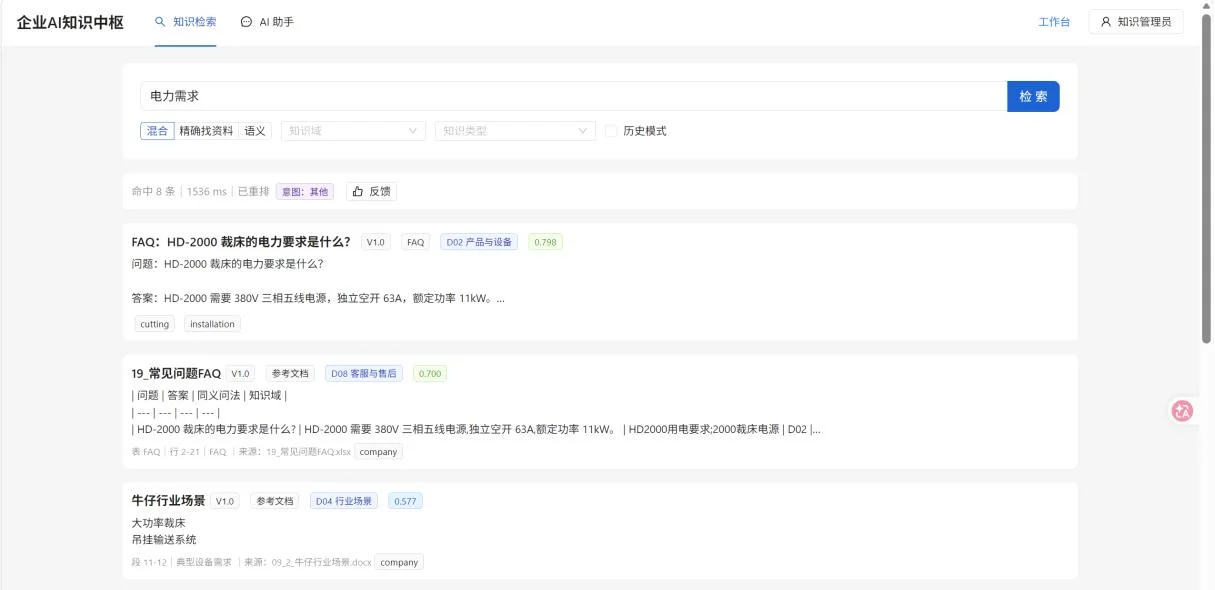The image size is (1215, 590).
Task: Click the blue 检索 button
Action: 1033,96
